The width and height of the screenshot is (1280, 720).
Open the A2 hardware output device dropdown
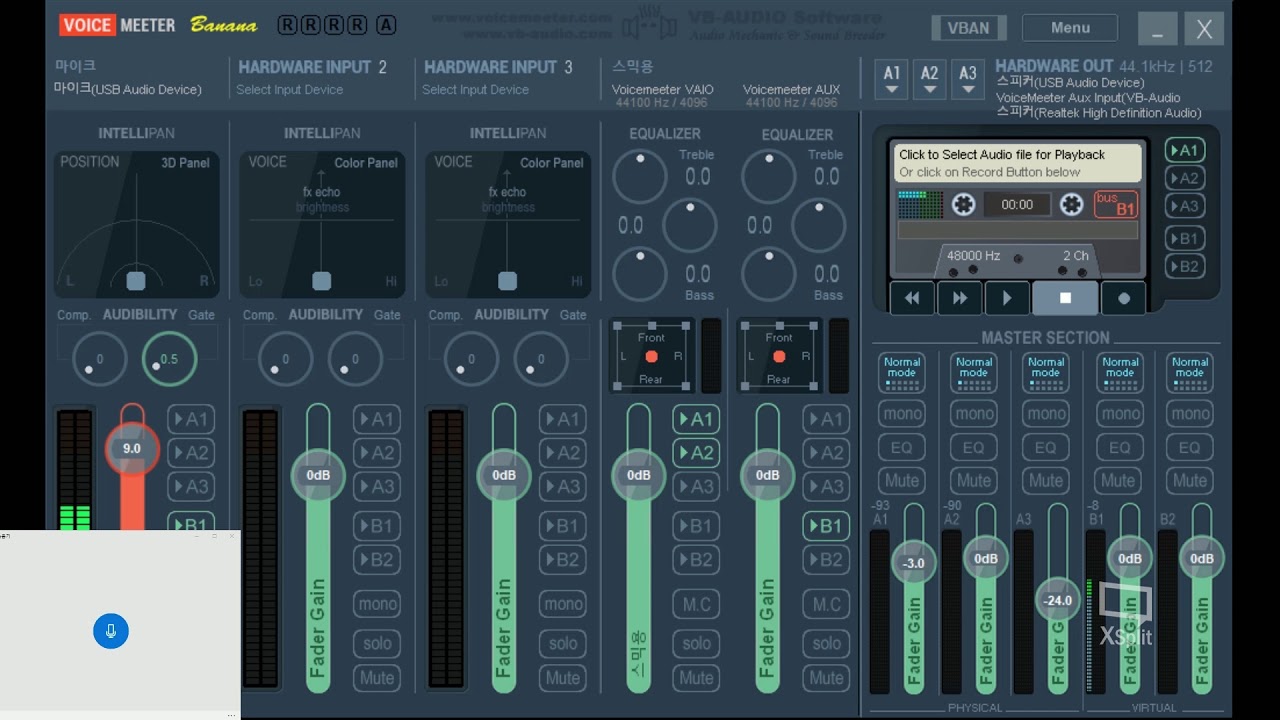pos(929,79)
